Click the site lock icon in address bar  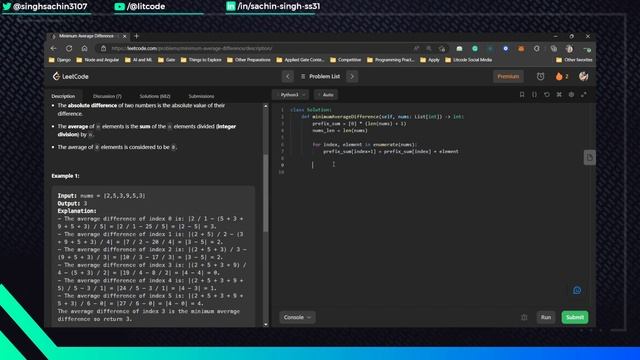(x=103, y=48)
